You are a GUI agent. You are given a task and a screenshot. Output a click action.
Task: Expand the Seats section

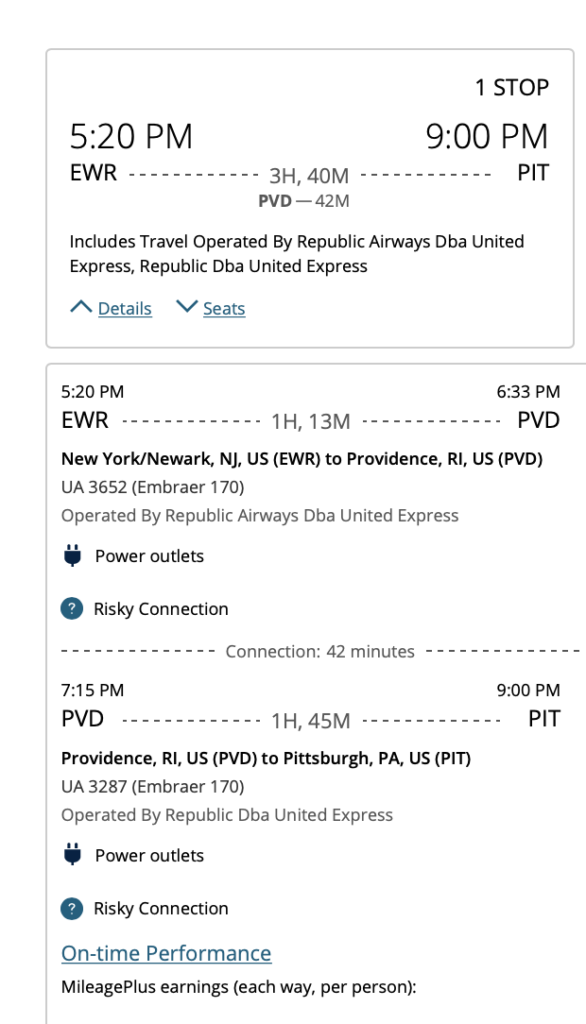220,308
